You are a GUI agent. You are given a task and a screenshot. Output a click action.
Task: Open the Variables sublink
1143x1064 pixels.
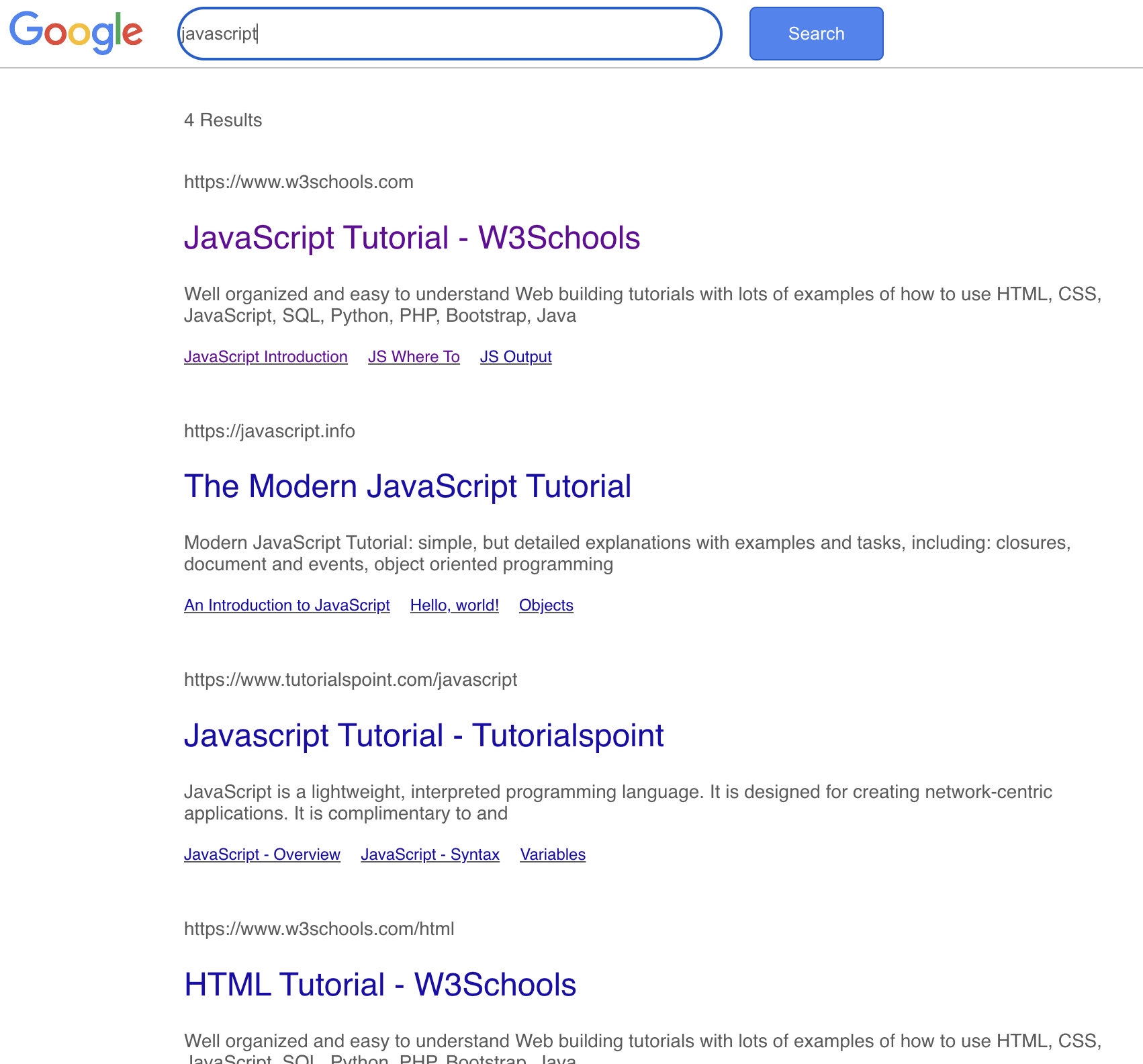click(x=553, y=854)
